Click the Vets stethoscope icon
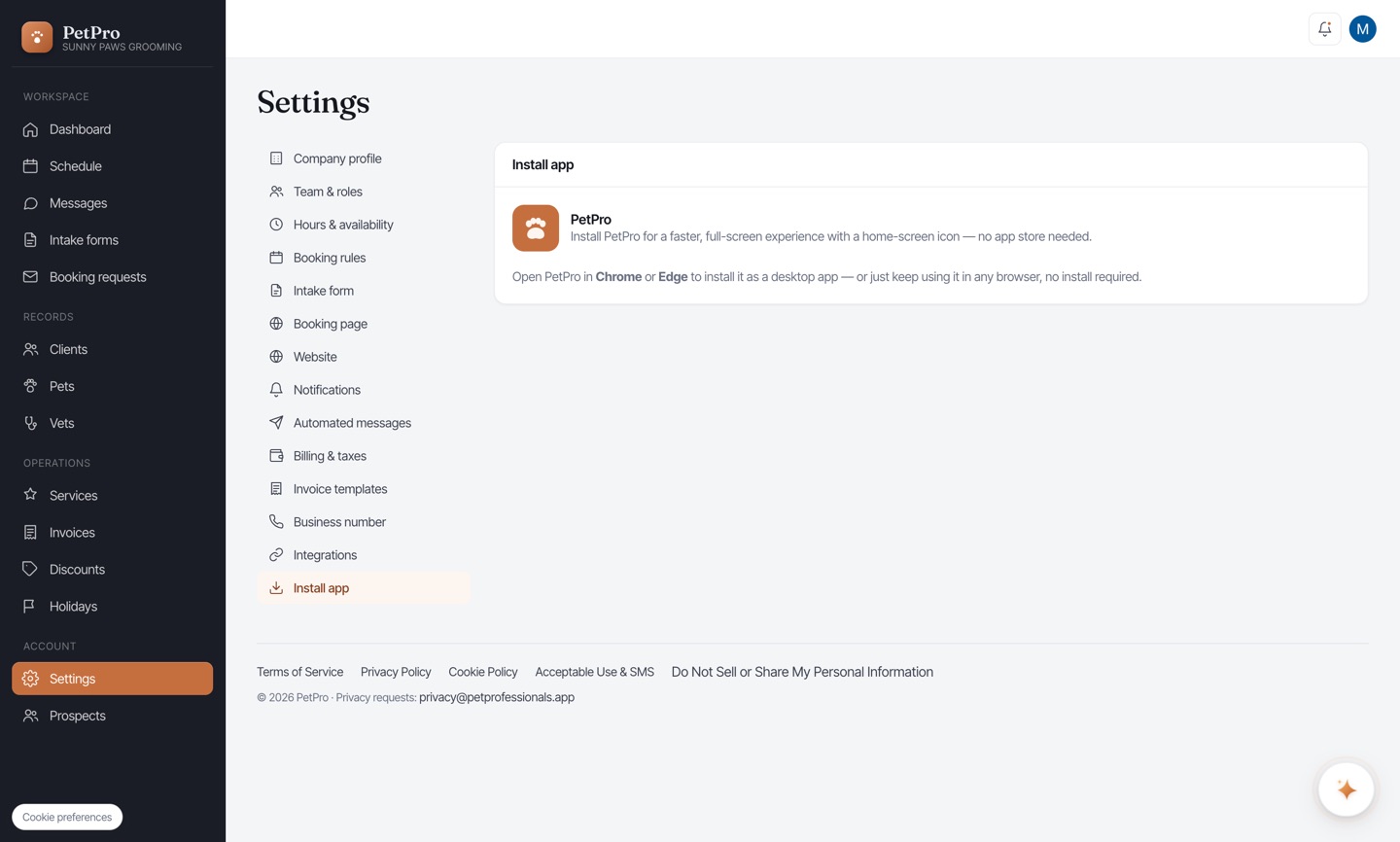The height and width of the screenshot is (842, 1400). pos(30,423)
